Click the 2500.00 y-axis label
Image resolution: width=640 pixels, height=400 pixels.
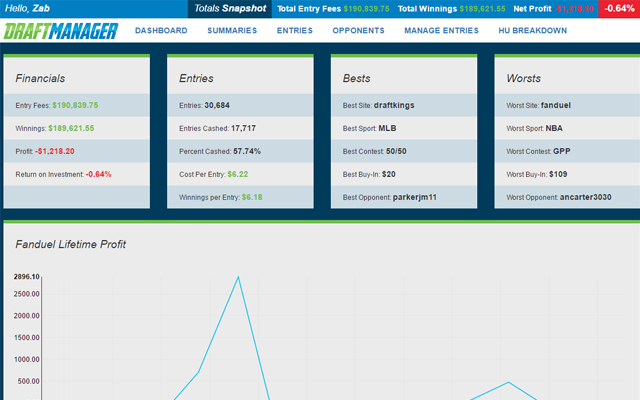coord(27,294)
